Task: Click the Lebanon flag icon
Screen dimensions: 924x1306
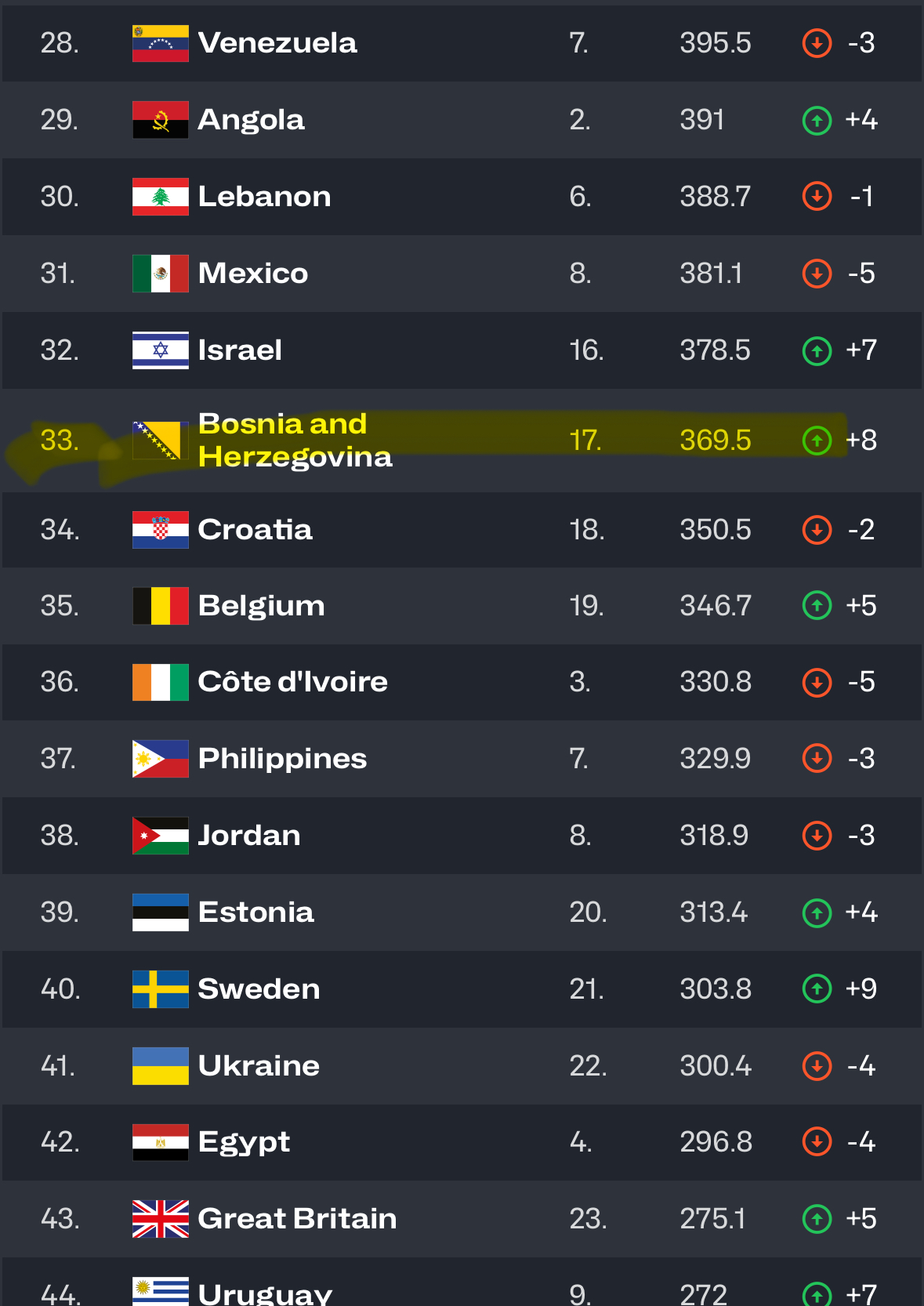Action: click(x=161, y=197)
